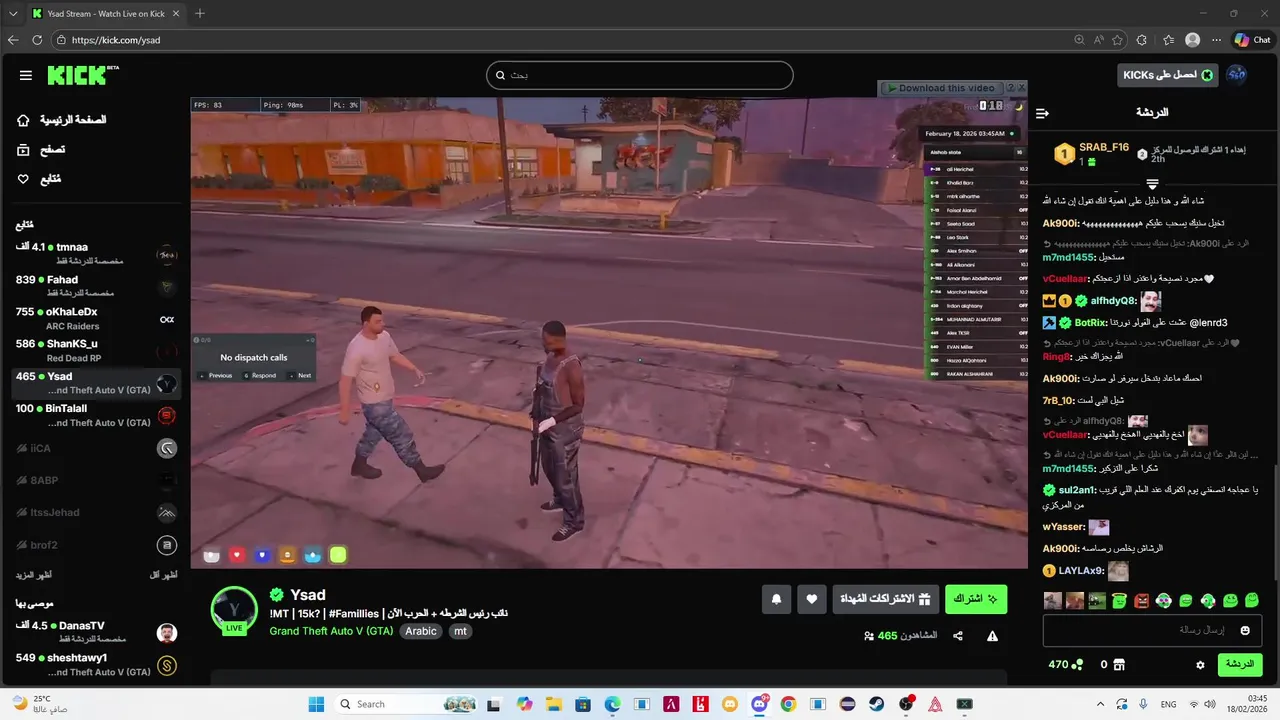
Task: Open user profile avatar menu
Action: pyautogui.click(x=1236, y=75)
